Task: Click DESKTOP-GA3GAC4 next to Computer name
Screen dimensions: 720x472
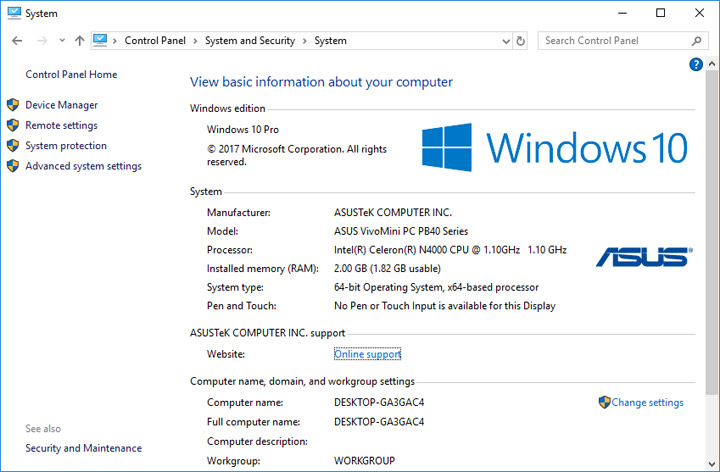Action: click(379, 402)
